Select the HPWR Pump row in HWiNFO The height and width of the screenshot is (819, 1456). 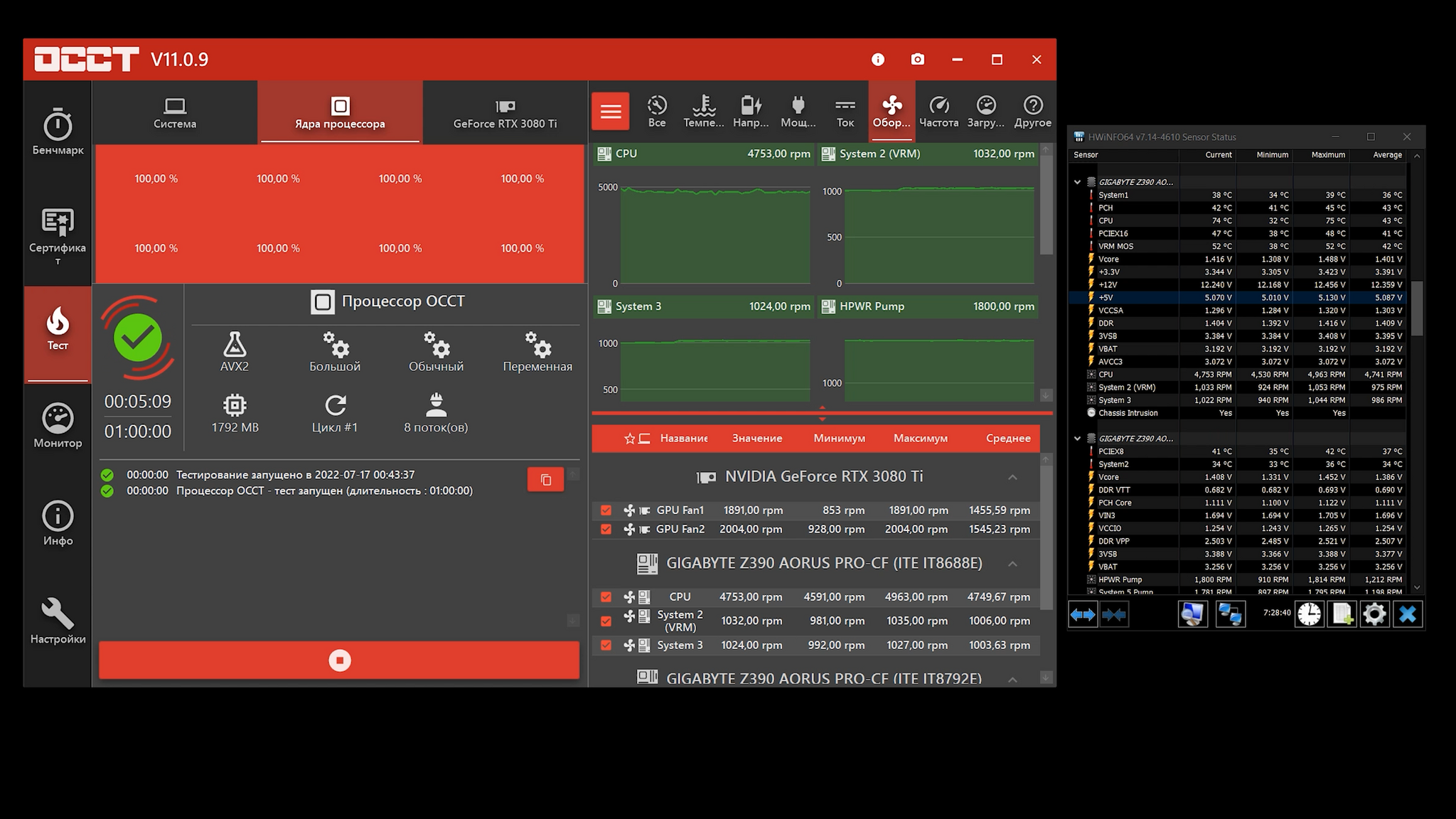pyautogui.click(x=1238, y=580)
